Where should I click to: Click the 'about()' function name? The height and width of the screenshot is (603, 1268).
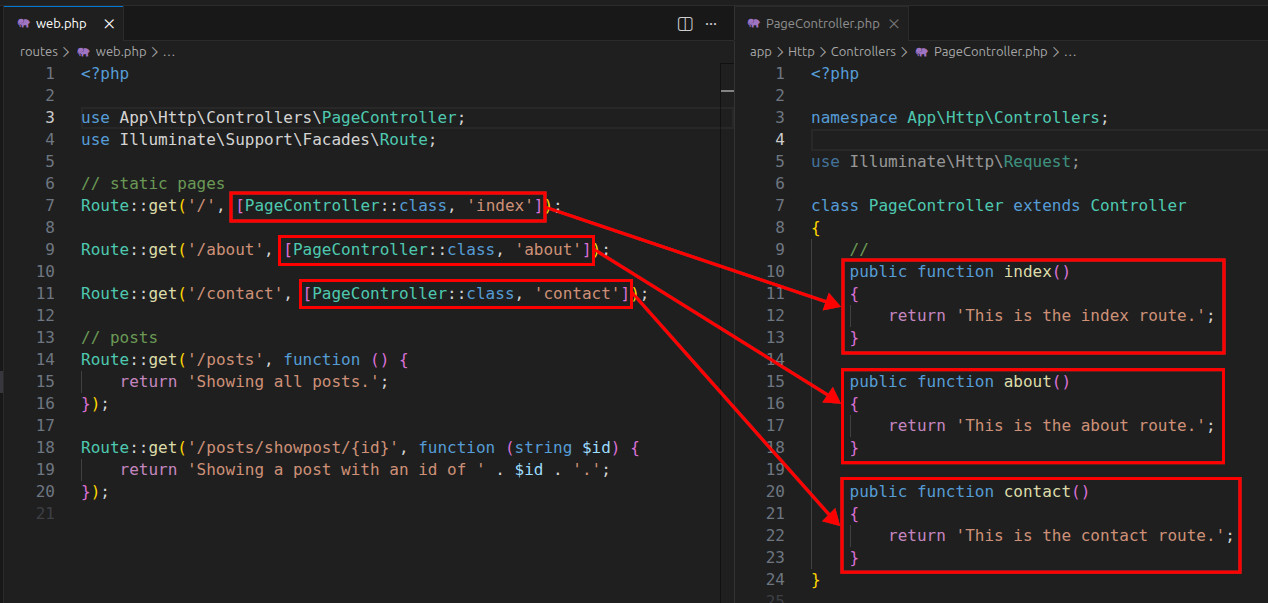pos(1037,382)
